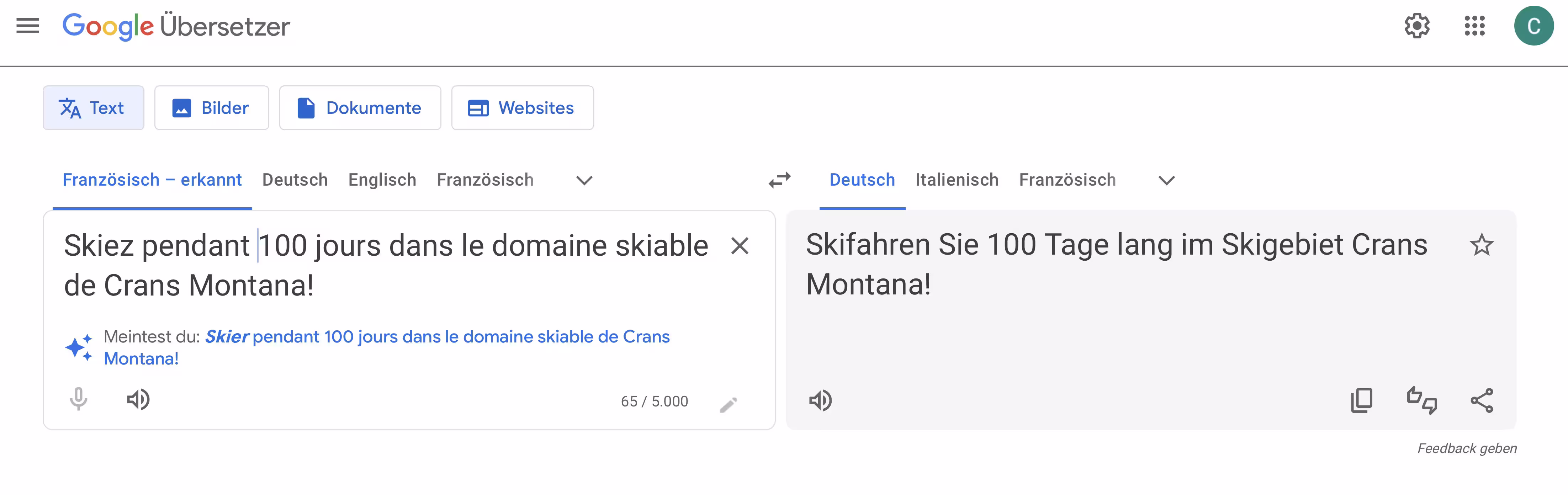Save translation with star icon

(x=1482, y=245)
